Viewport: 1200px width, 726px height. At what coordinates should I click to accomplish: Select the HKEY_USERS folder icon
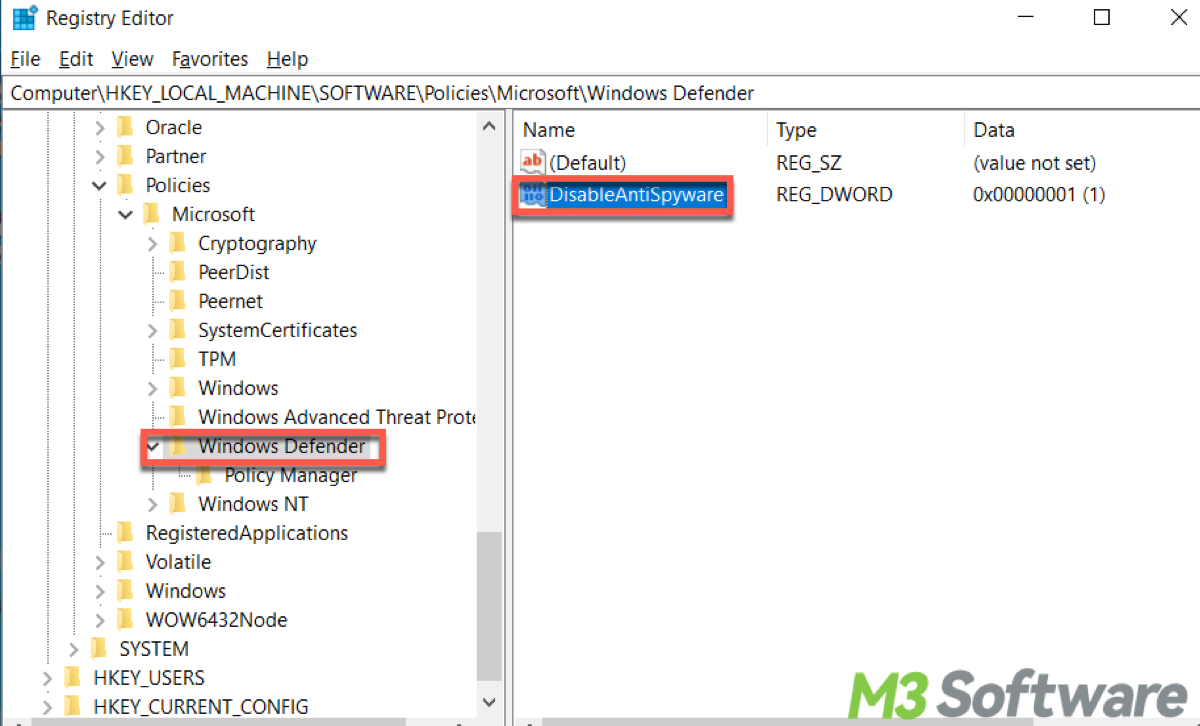73,678
